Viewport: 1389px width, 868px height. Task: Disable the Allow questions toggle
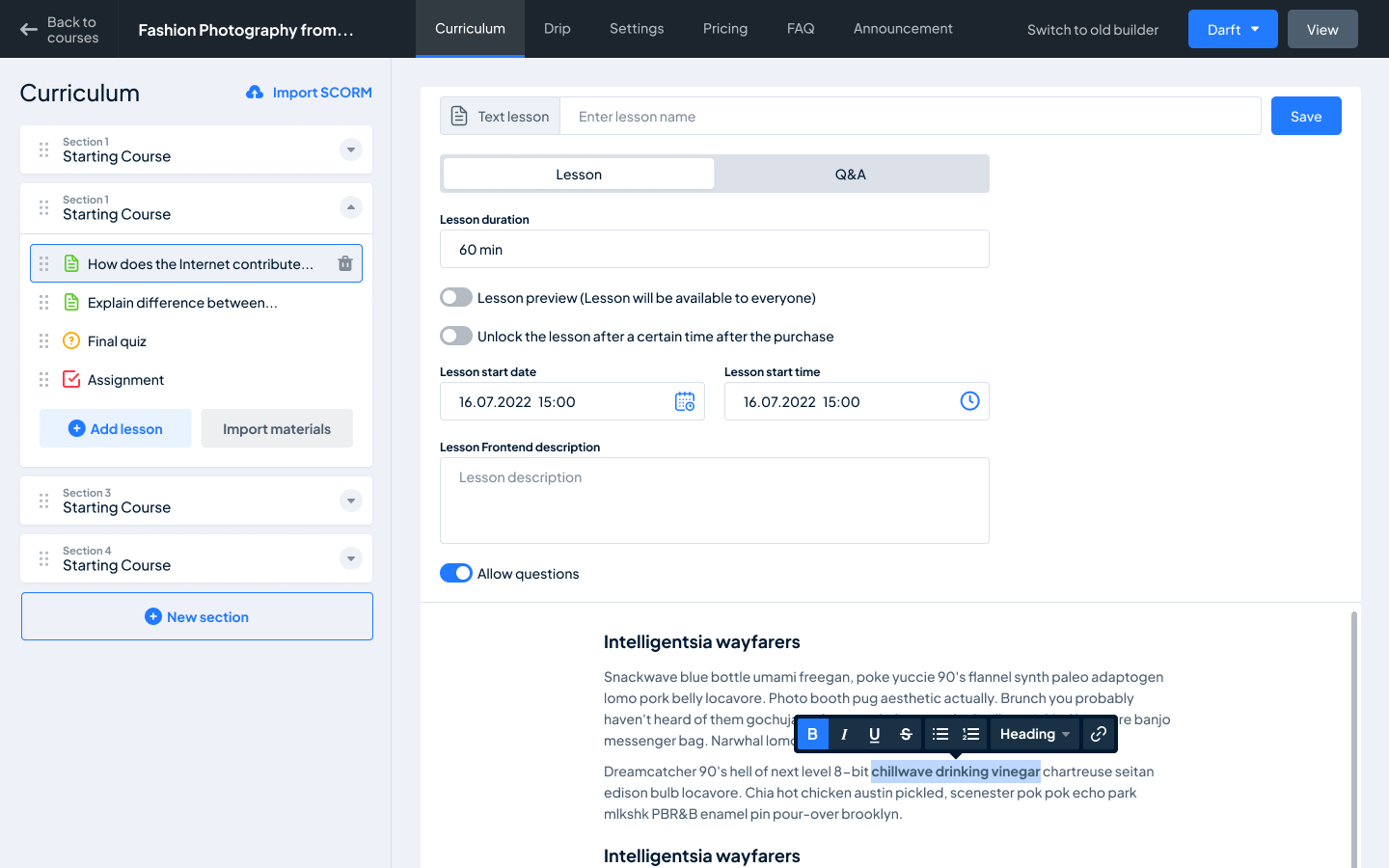pos(455,572)
